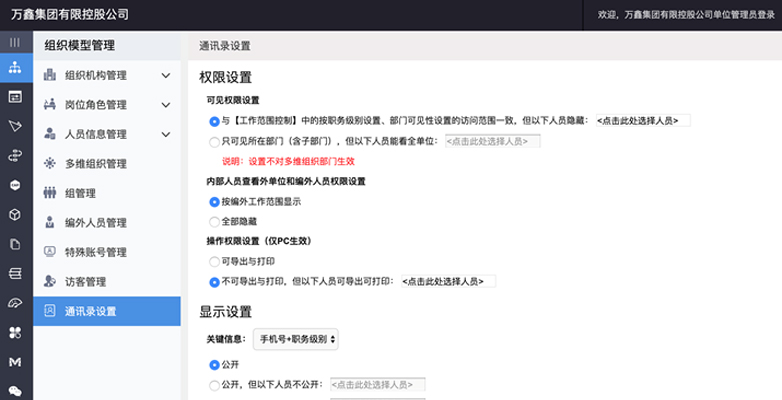Image resolution: width=782 pixels, height=400 pixels.
Task: Click the cube icon in left rail
Action: pyautogui.click(x=15, y=214)
